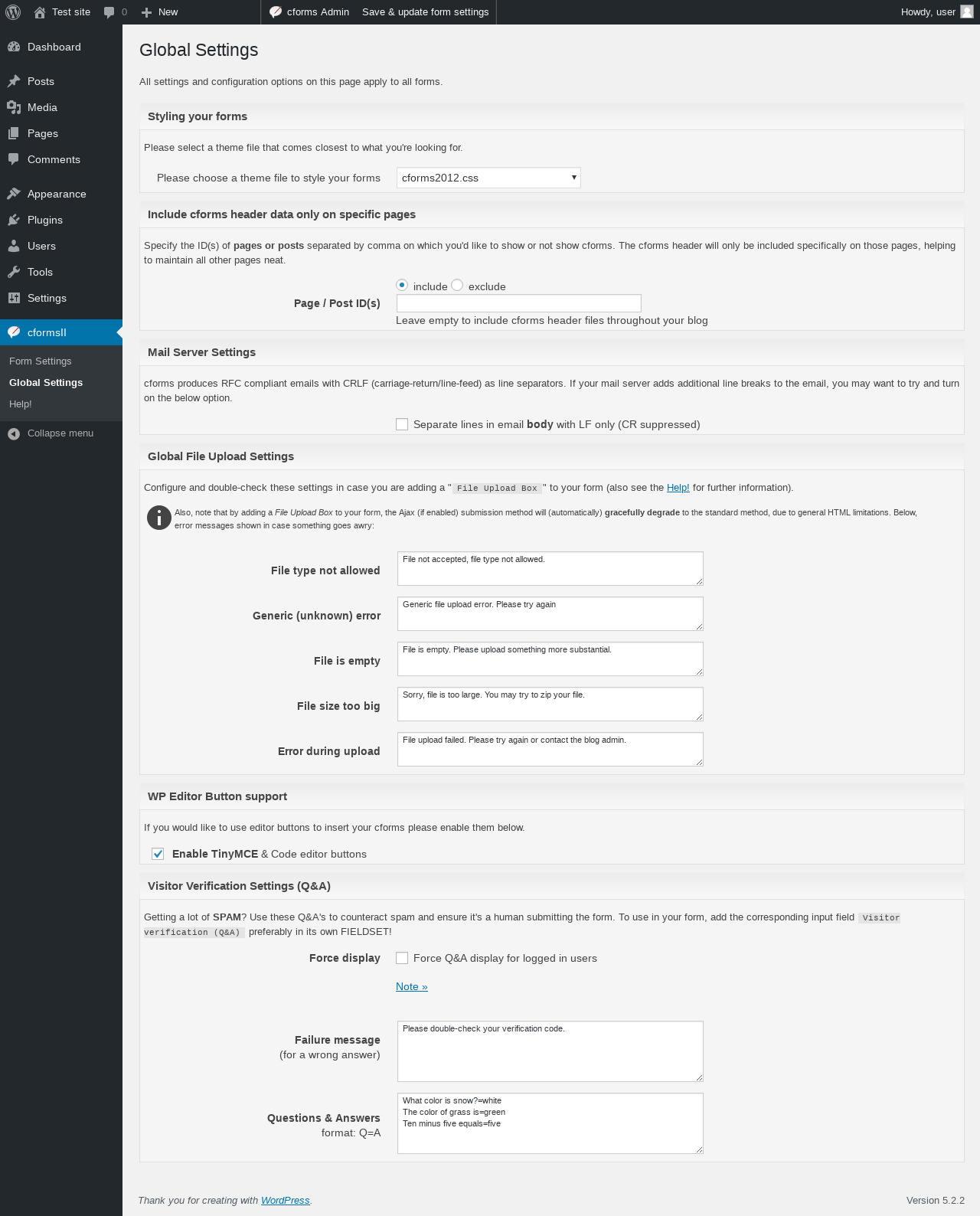
Task: Open the Help! submenu item
Action: coord(21,404)
